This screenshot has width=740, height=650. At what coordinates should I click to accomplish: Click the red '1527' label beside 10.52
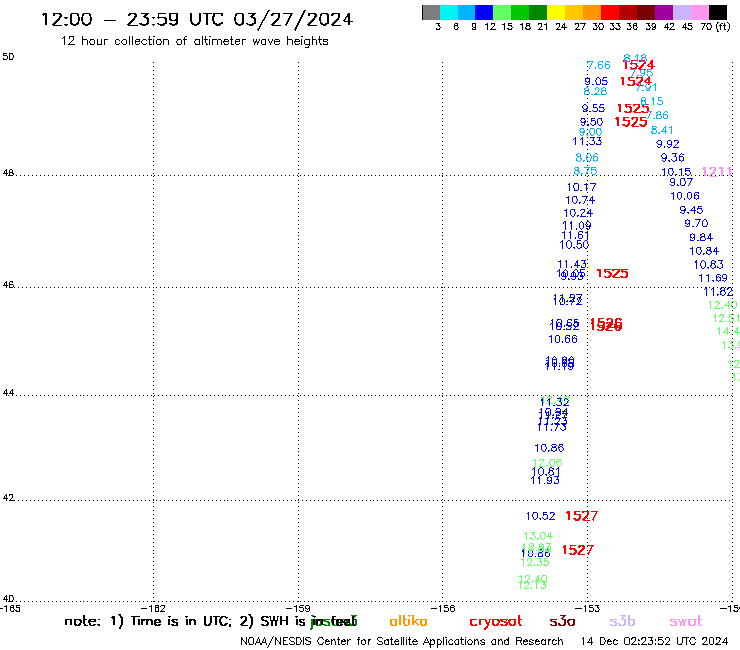[581, 516]
